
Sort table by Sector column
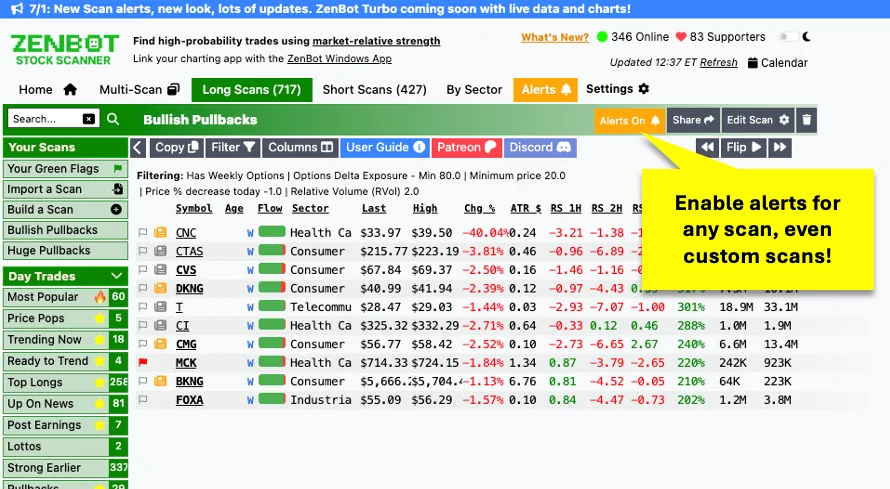click(310, 209)
